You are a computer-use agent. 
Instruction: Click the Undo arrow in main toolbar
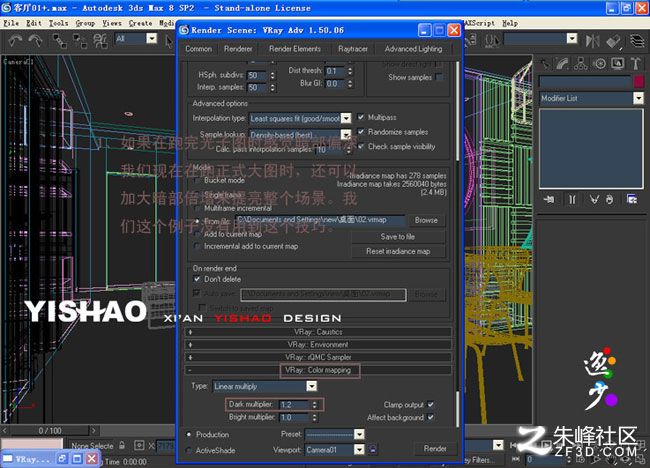point(15,41)
